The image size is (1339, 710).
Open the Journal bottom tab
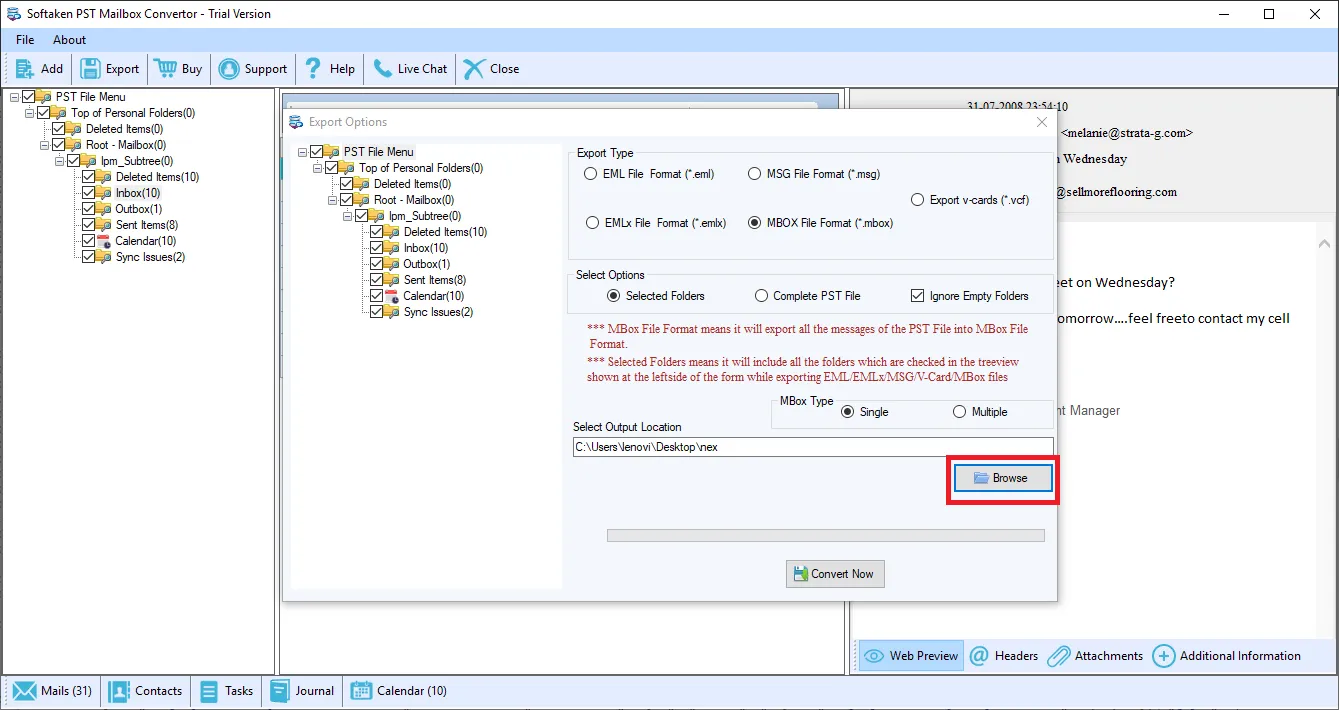[301, 691]
